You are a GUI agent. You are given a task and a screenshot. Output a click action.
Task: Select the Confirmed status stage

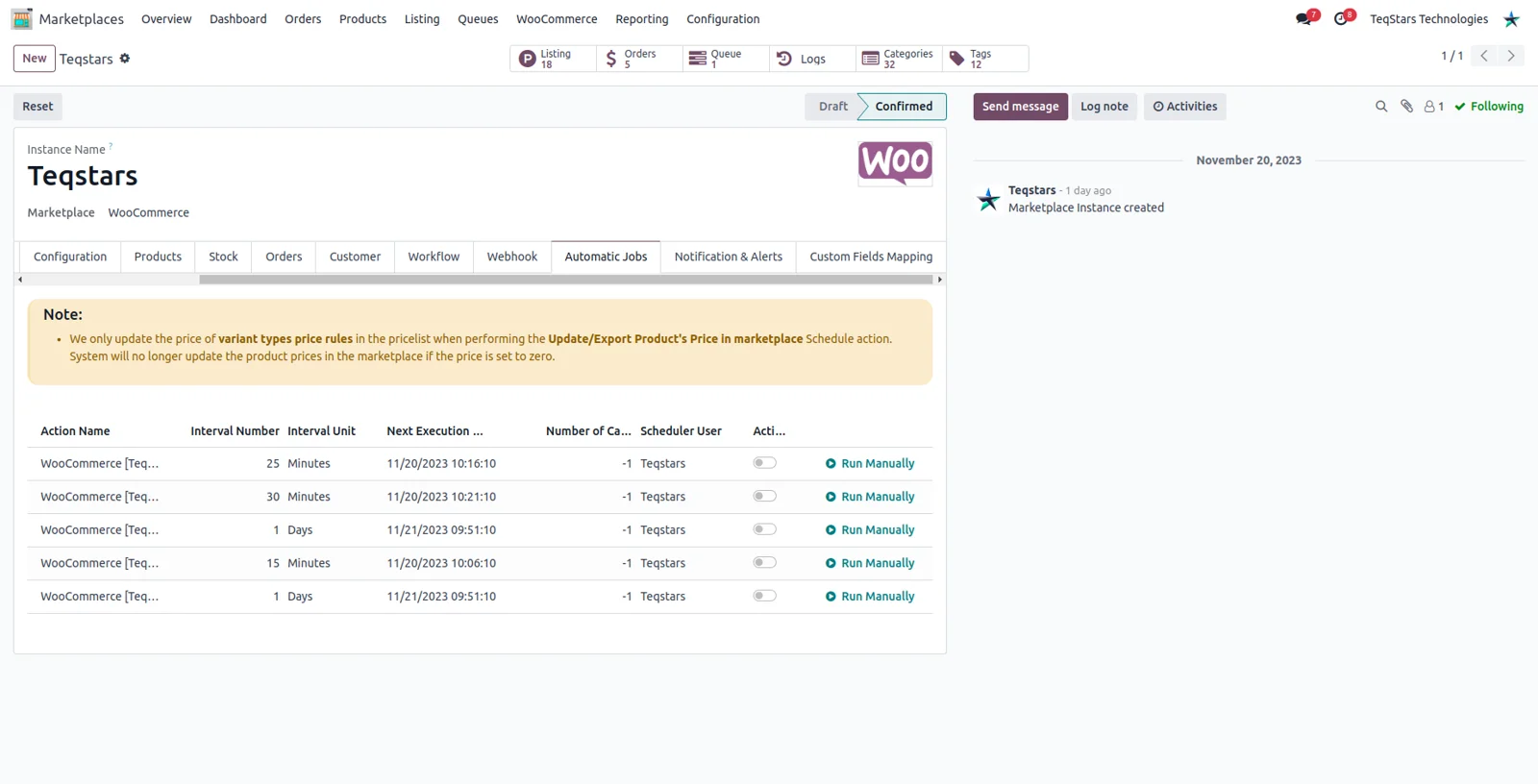point(904,107)
